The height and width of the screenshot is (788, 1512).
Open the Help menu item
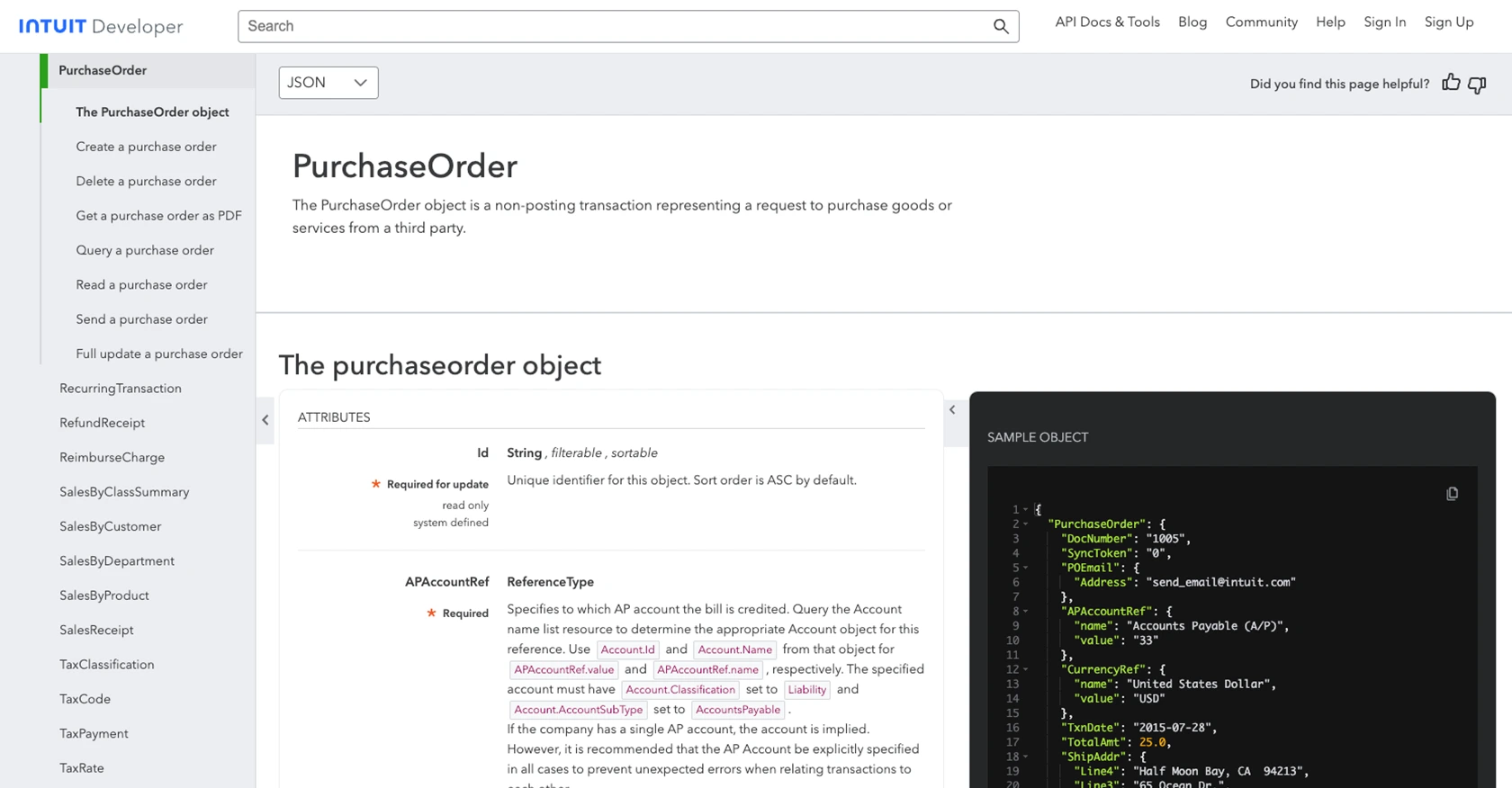[x=1330, y=22]
